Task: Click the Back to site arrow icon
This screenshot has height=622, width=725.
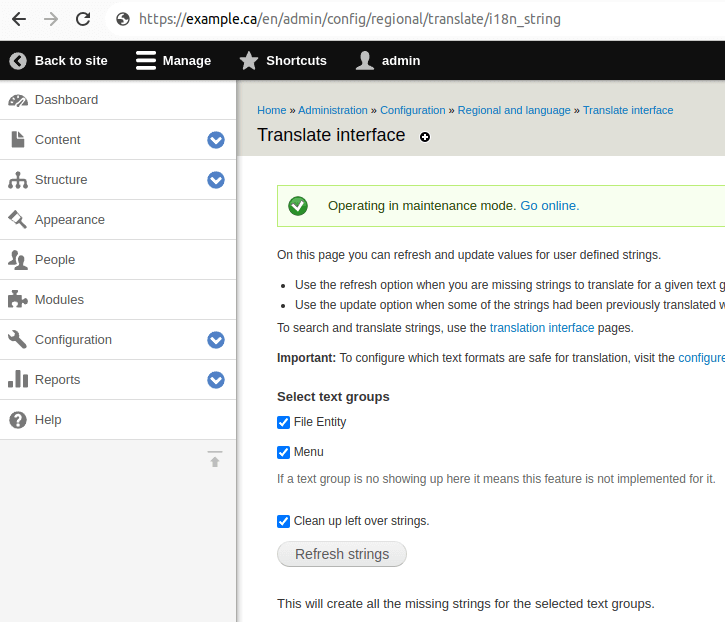Action: (18, 61)
